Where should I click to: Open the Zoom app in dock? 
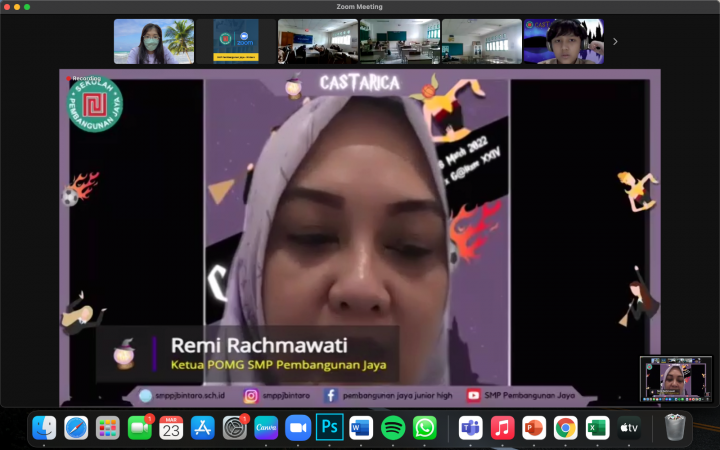[297, 428]
